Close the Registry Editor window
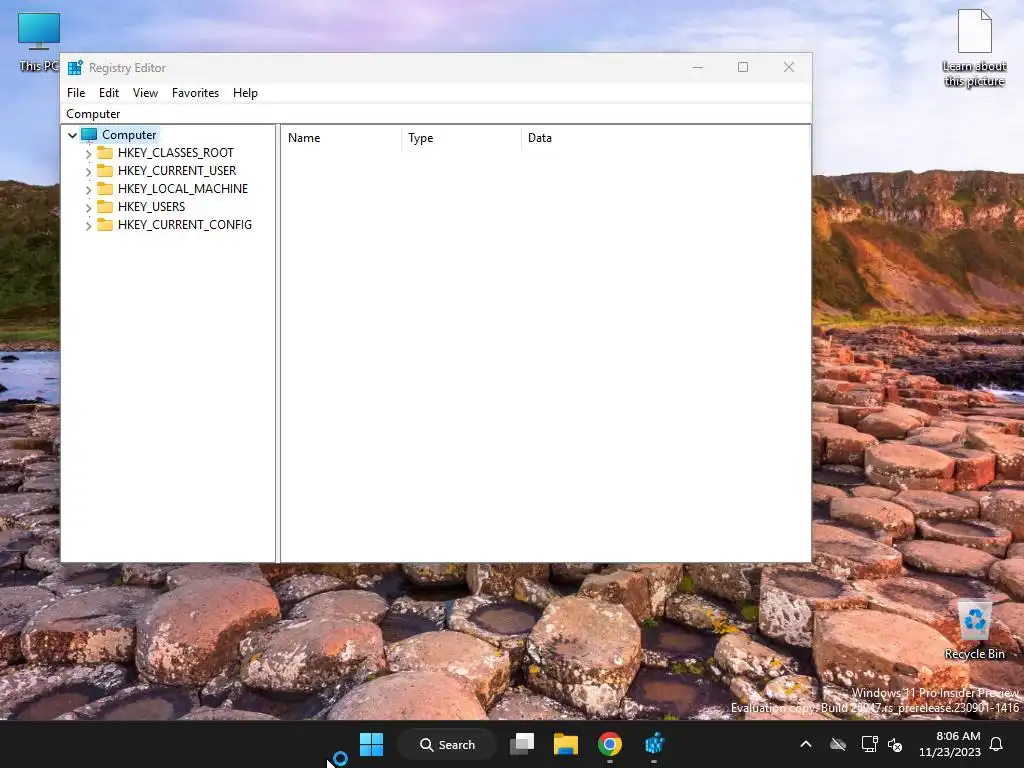Viewport: 1024px width, 768px height. 789,67
